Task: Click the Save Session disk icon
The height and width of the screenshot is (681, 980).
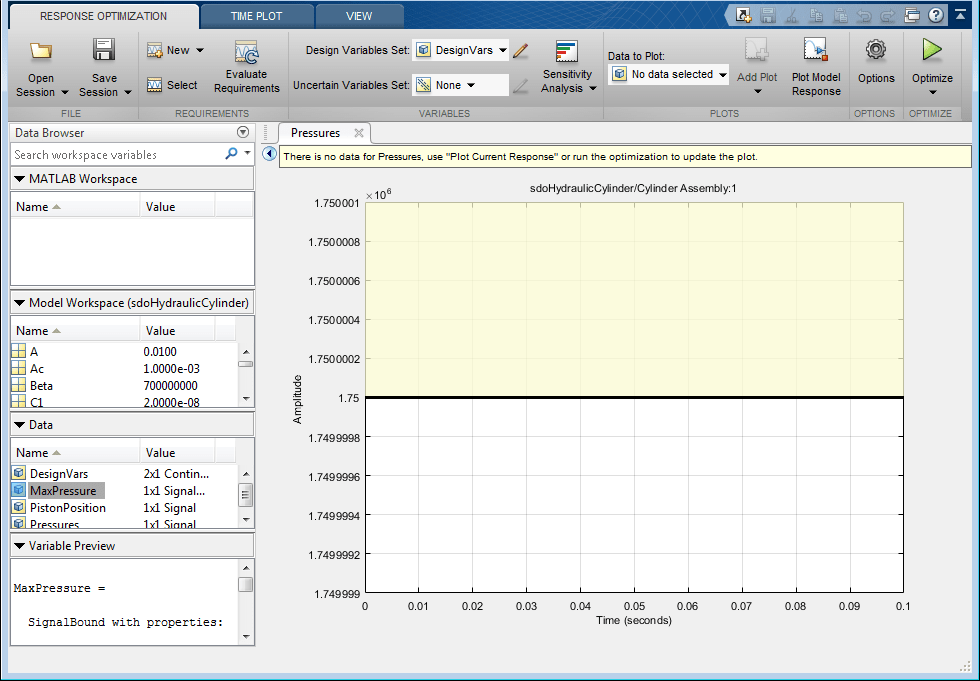Action: tap(104, 52)
